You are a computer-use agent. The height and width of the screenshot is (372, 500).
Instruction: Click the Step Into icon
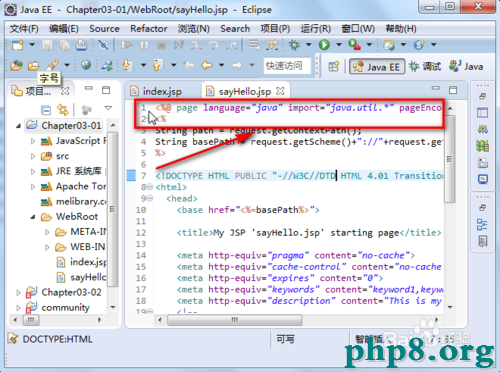click(x=196, y=45)
